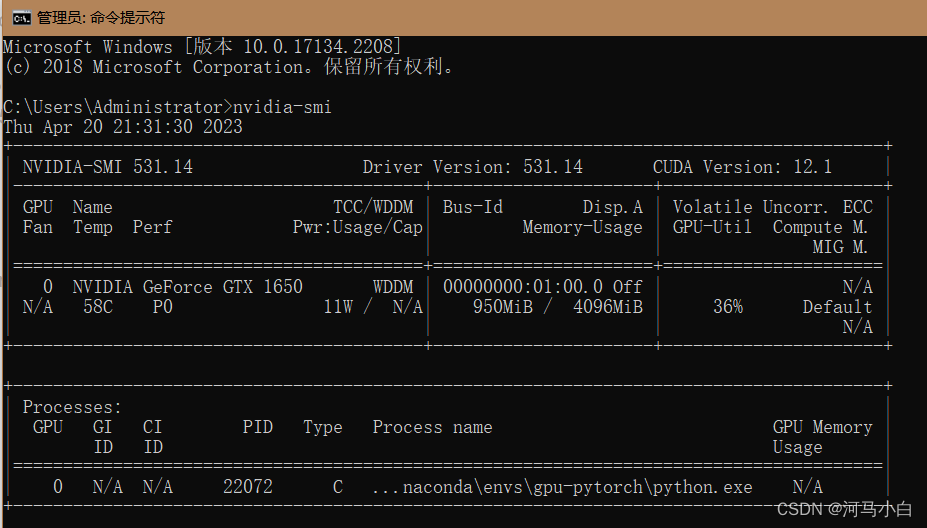Click the 'Memory-Usage' header

(x=582, y=227)
